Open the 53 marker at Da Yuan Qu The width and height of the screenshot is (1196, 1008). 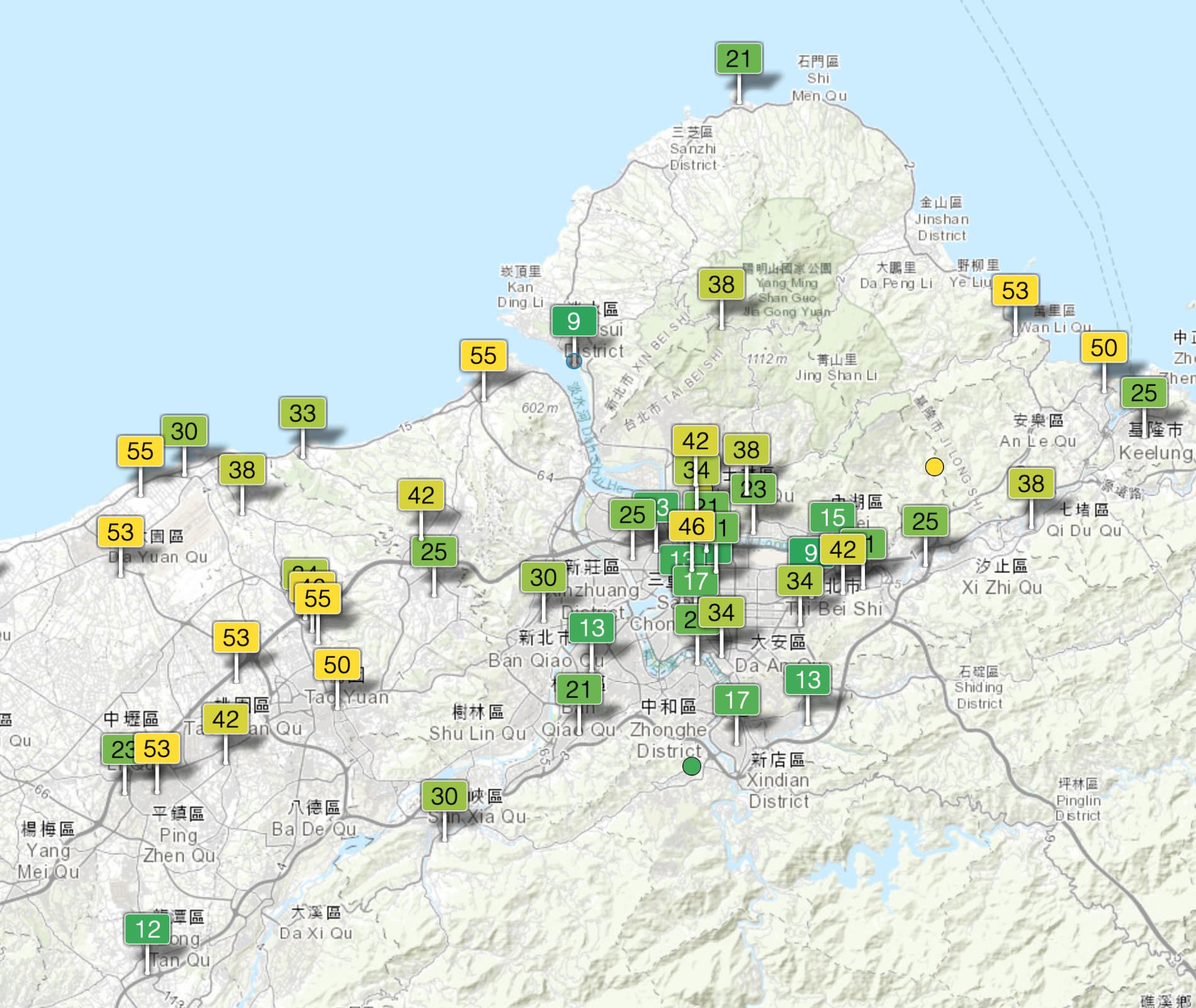pyautogui.click(x=121, y=532)
